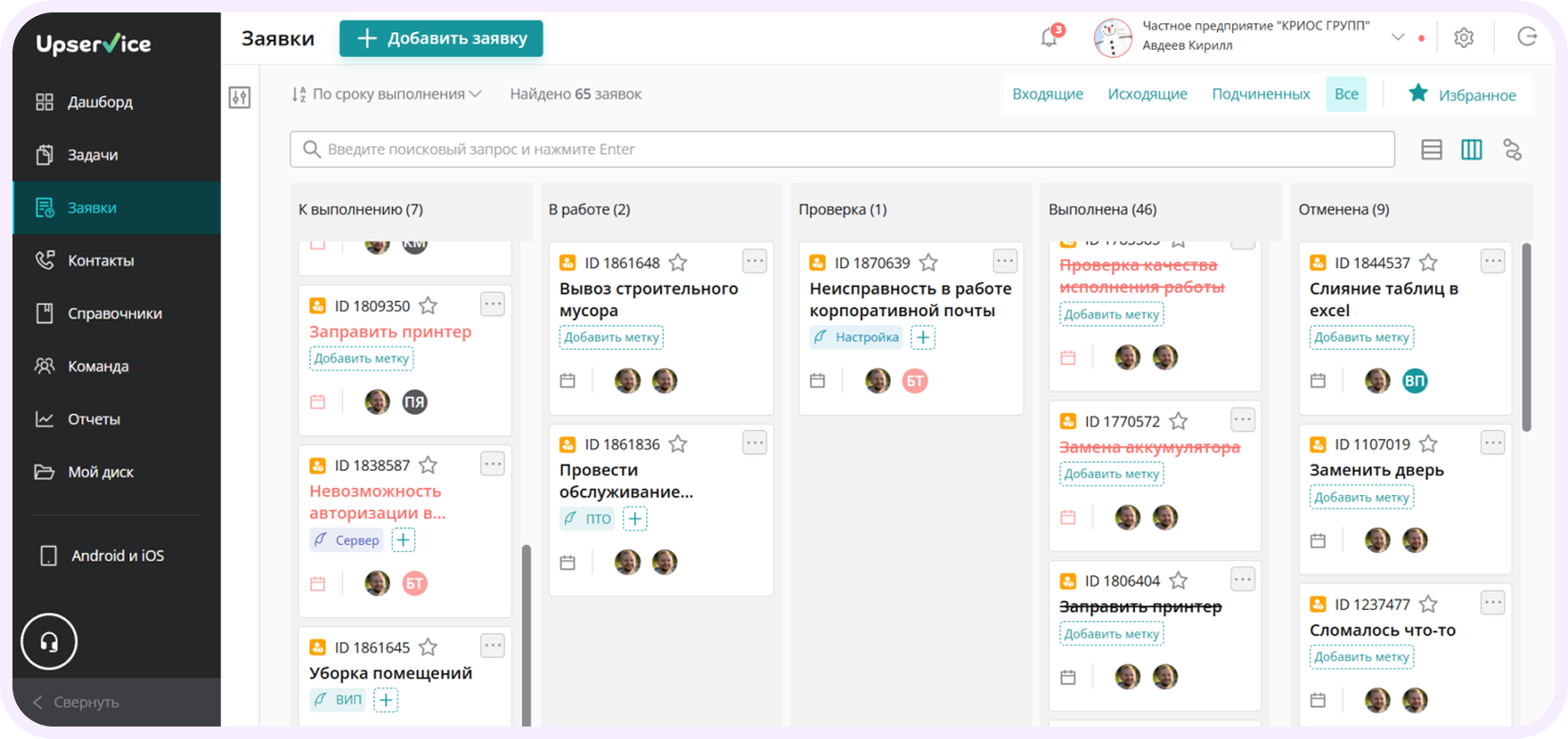Add a tag to Заменить дверь card

click(x=1361, y=497)
